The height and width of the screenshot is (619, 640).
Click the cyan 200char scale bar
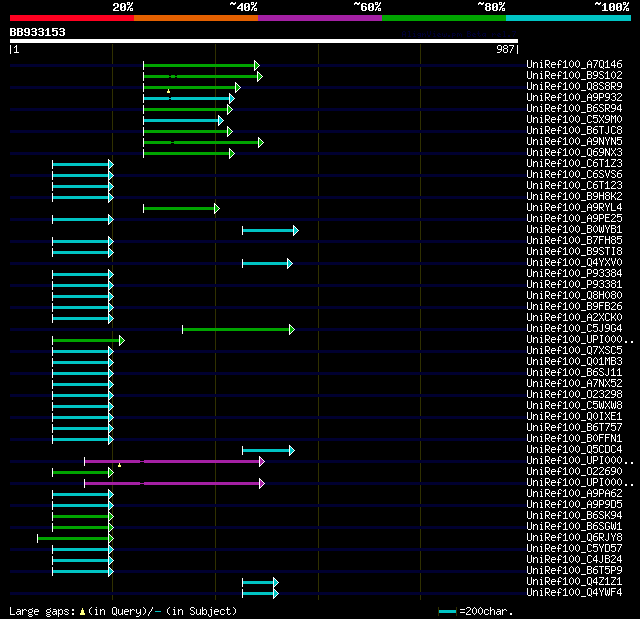coord(448,611)
